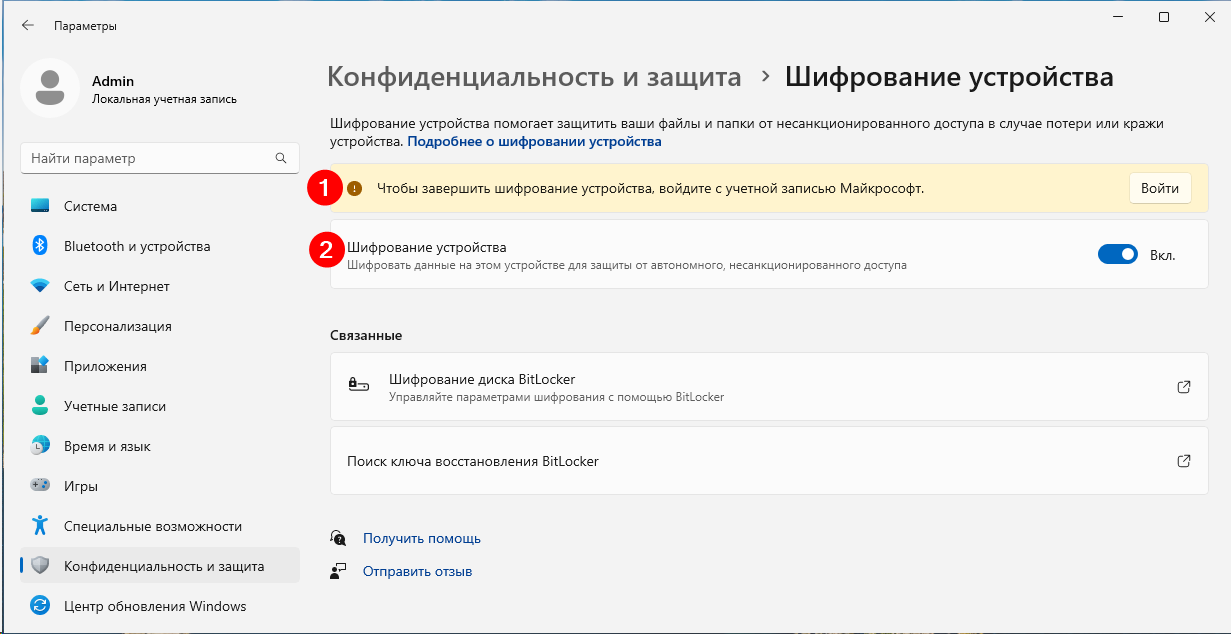Open System via monitor icon
Image resolution: width=1231 pixels, height=634 pixels.
[x=40, y=206]
